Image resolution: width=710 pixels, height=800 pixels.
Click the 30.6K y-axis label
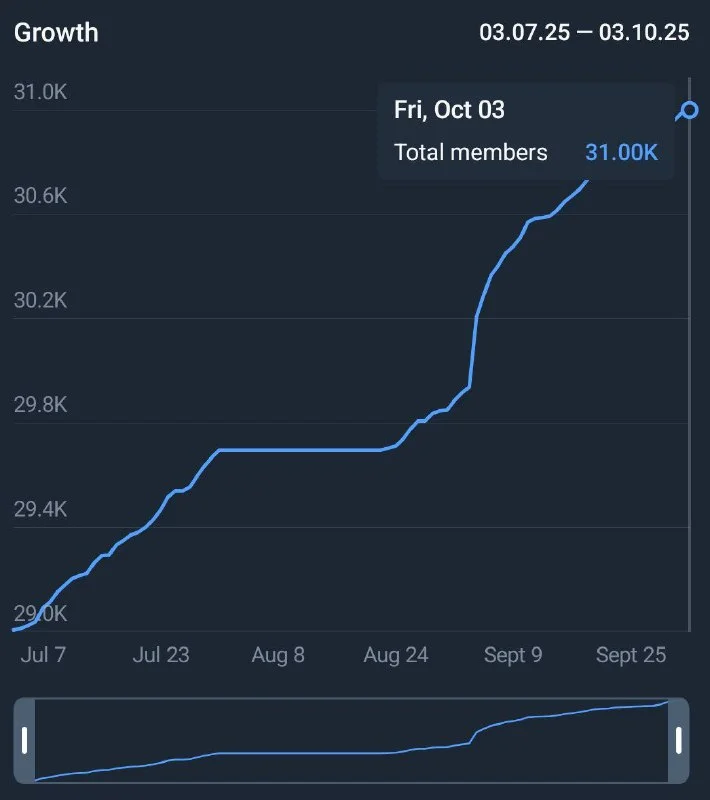40,196
